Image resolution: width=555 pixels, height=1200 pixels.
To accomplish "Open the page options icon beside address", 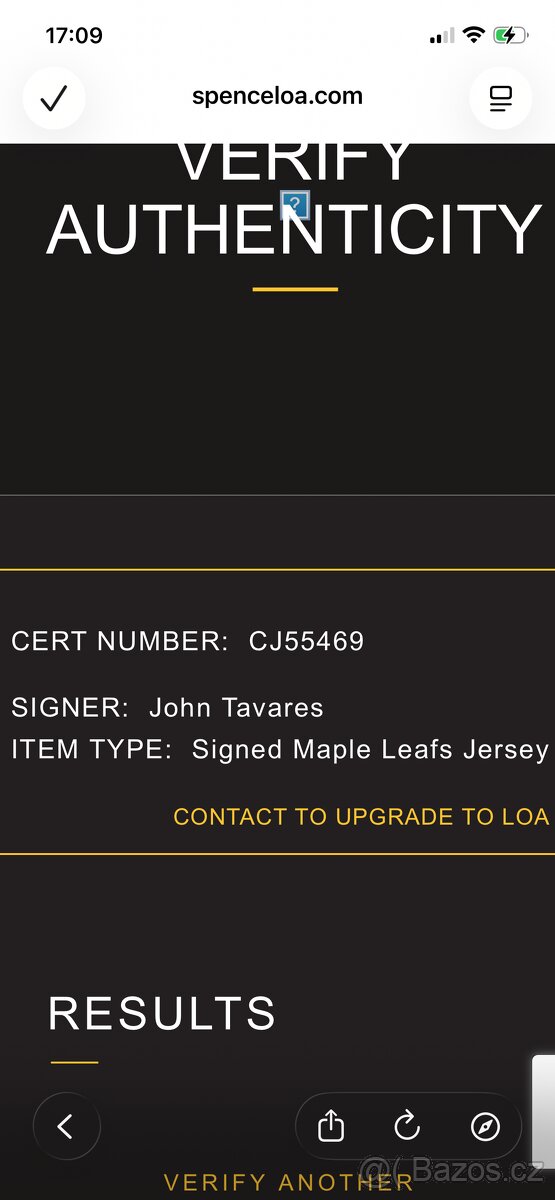I will pos(500,98).
